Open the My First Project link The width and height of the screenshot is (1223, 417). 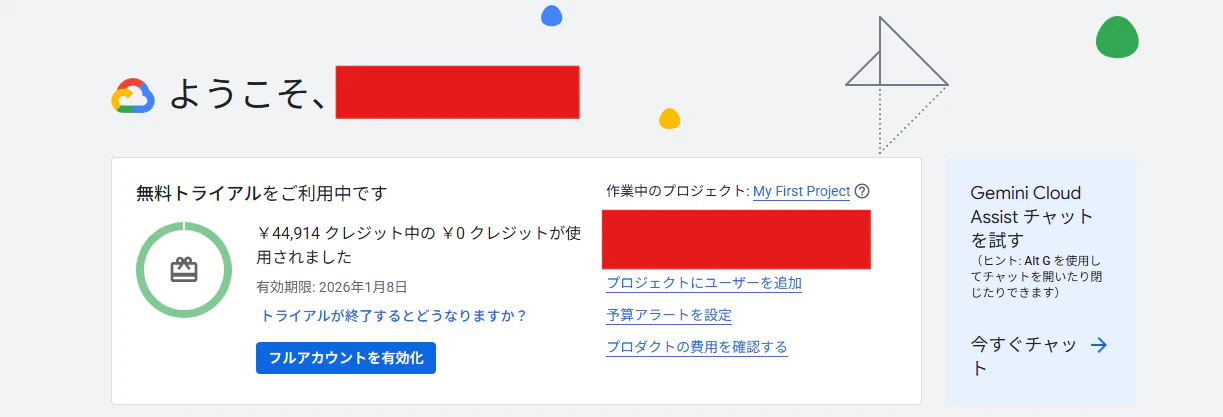click(801, 191)
